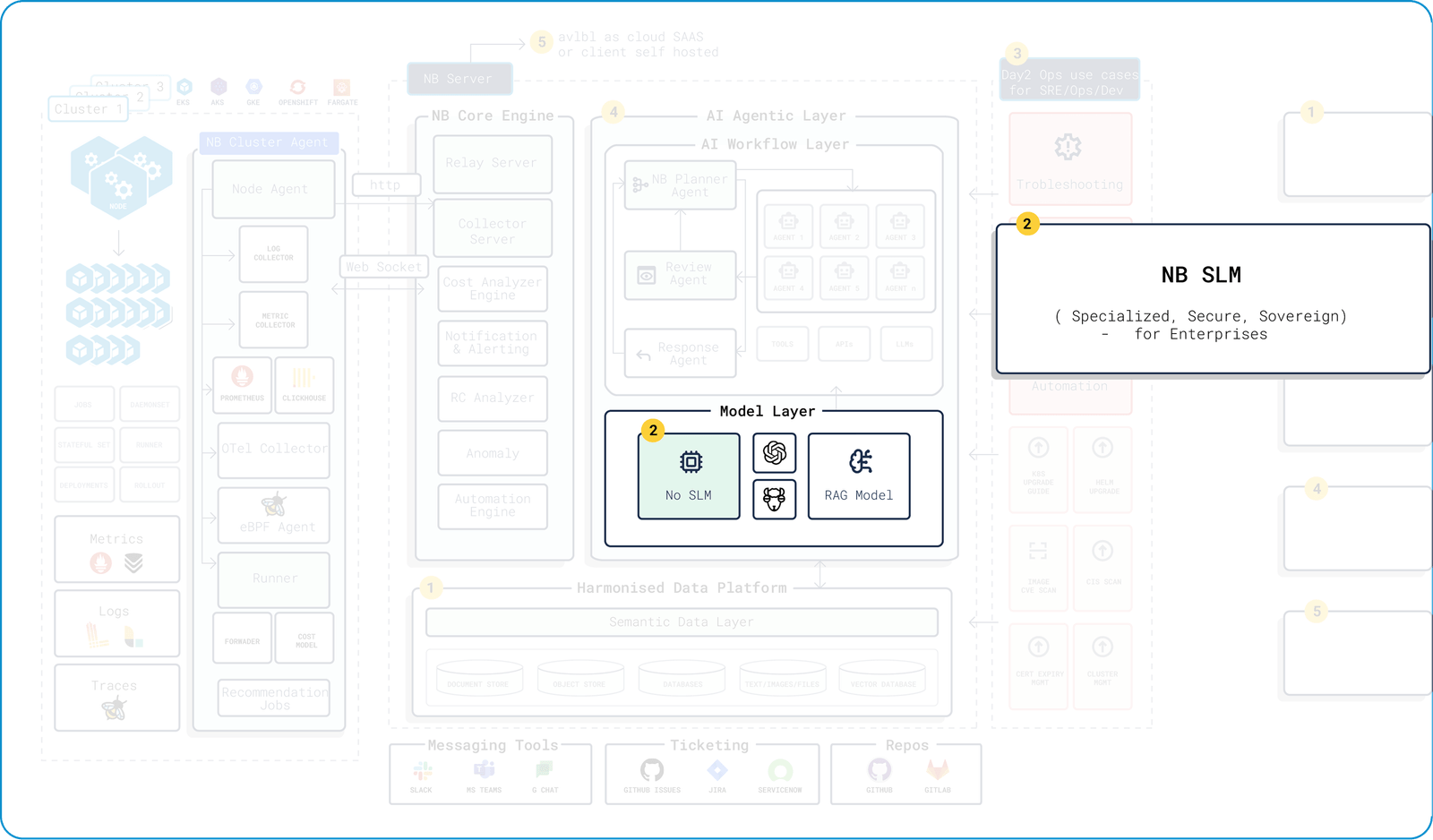The width and height of the screenshot is (1433, 840).
Task: Click the Cost Analyzer Engine box
Action: [493, 288]
